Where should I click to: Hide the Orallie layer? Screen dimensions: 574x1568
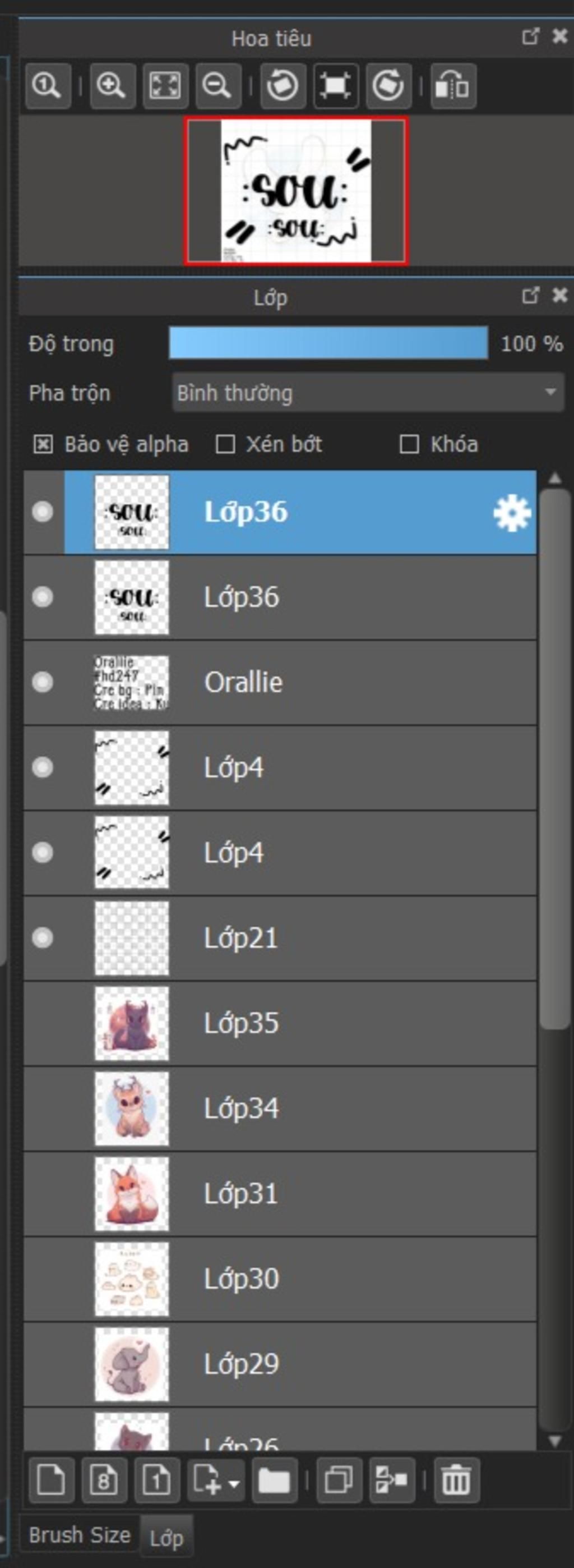click(x=43, y=682)
